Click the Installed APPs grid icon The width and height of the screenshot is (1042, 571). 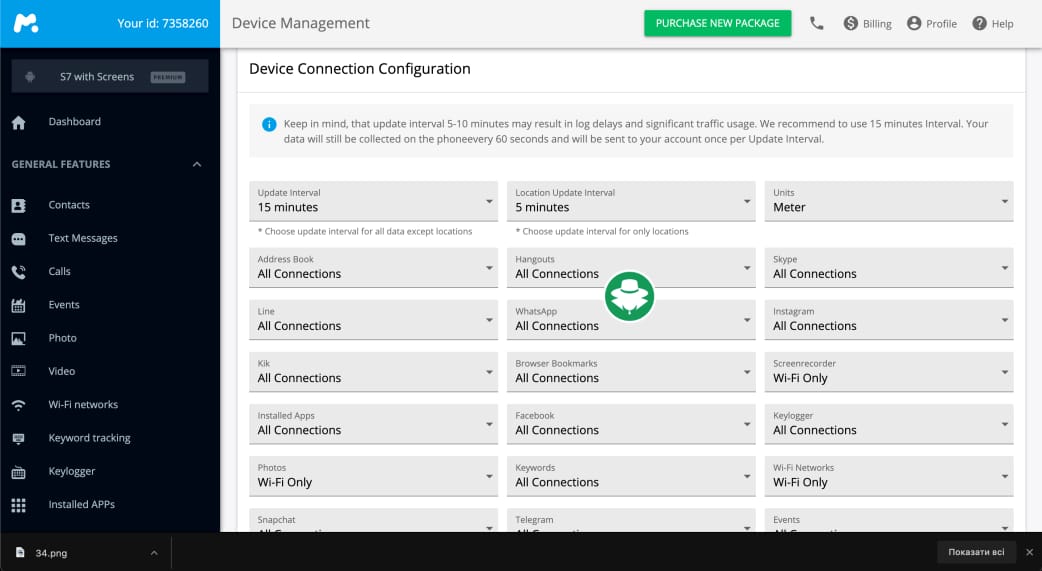tap(18, 505)
